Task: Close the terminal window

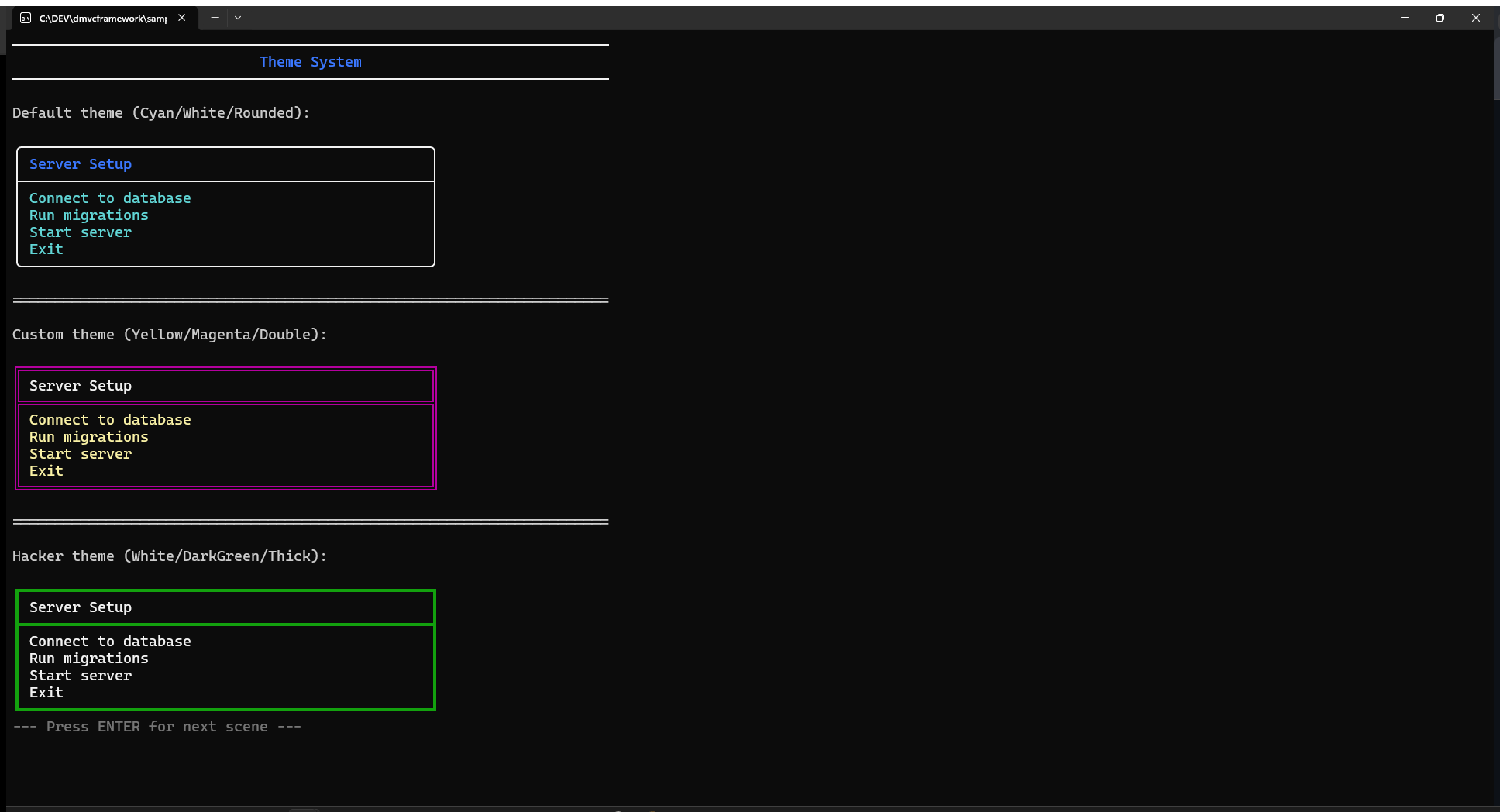Action: tap(1475, 18)
